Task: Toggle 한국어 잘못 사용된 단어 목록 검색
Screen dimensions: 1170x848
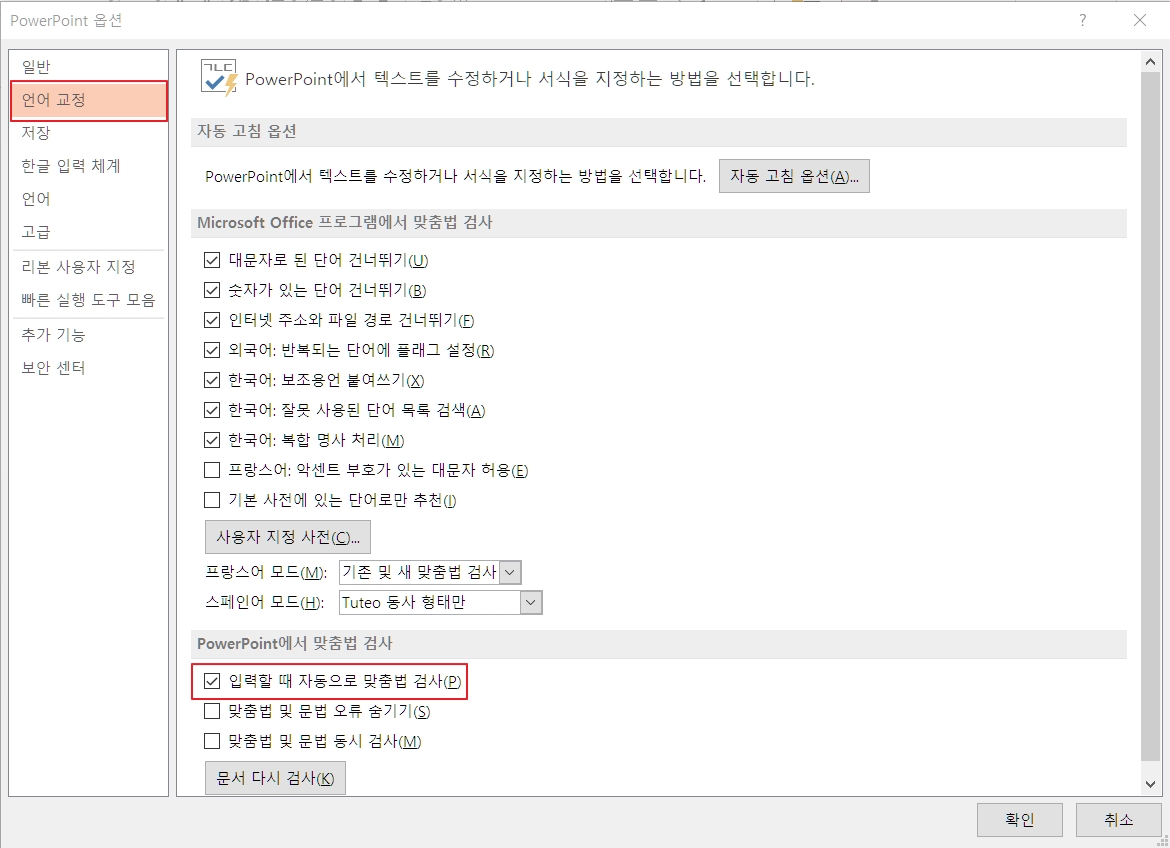Action: 212,410
